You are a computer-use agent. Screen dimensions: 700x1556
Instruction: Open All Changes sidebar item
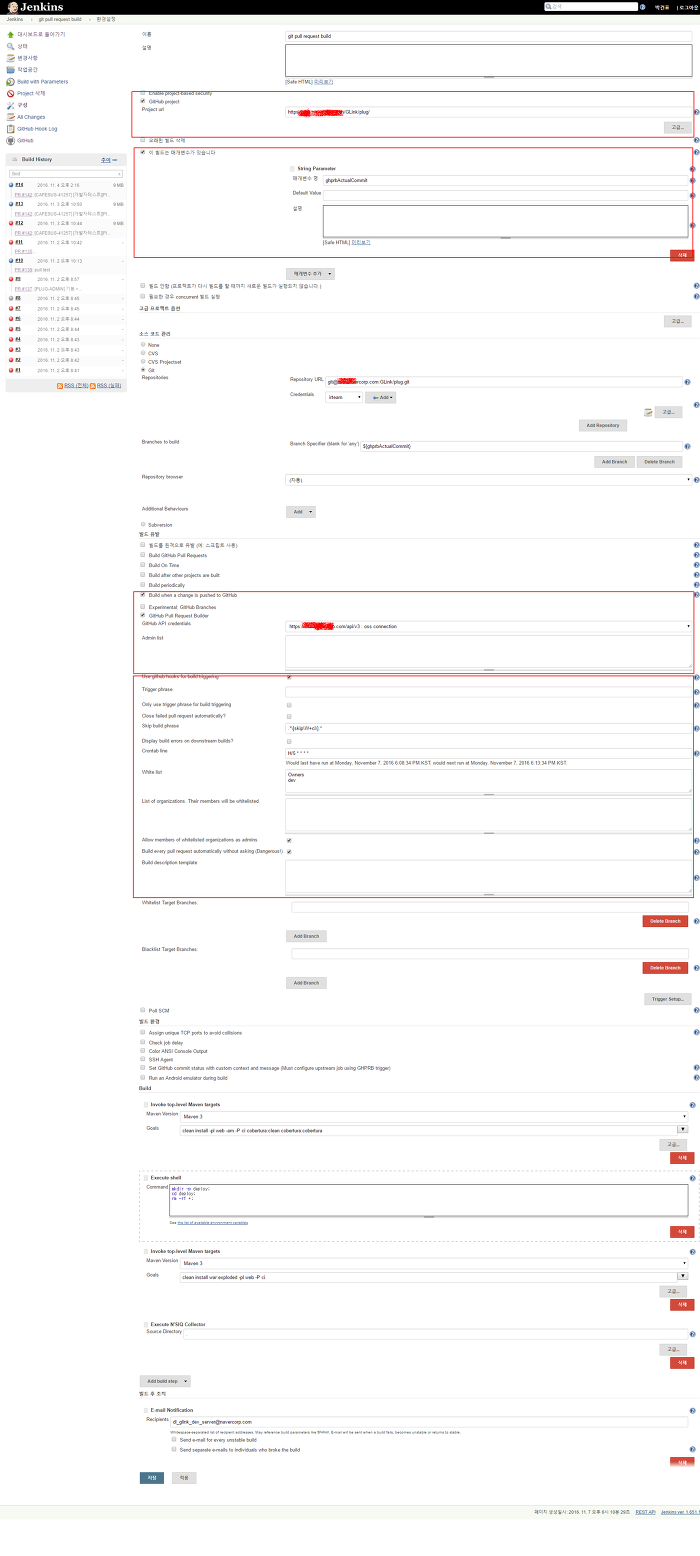pos(31,117)
